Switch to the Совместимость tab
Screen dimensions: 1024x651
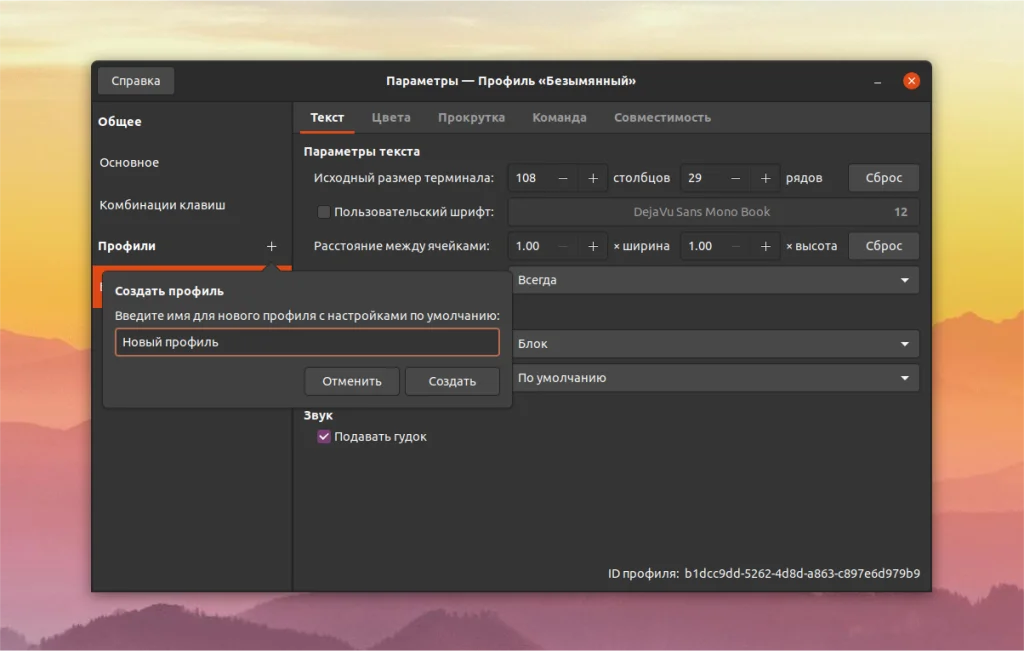pyautogui.click(x=662, y=117)
